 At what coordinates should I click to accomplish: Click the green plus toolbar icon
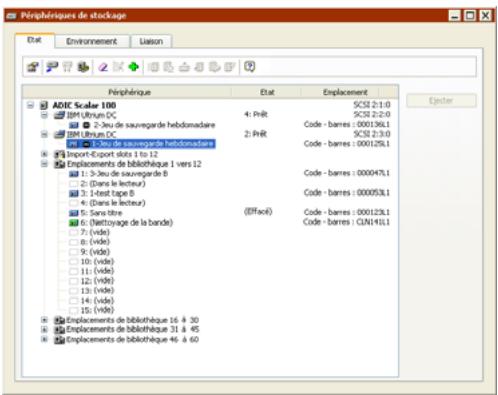tap(134, 67)
